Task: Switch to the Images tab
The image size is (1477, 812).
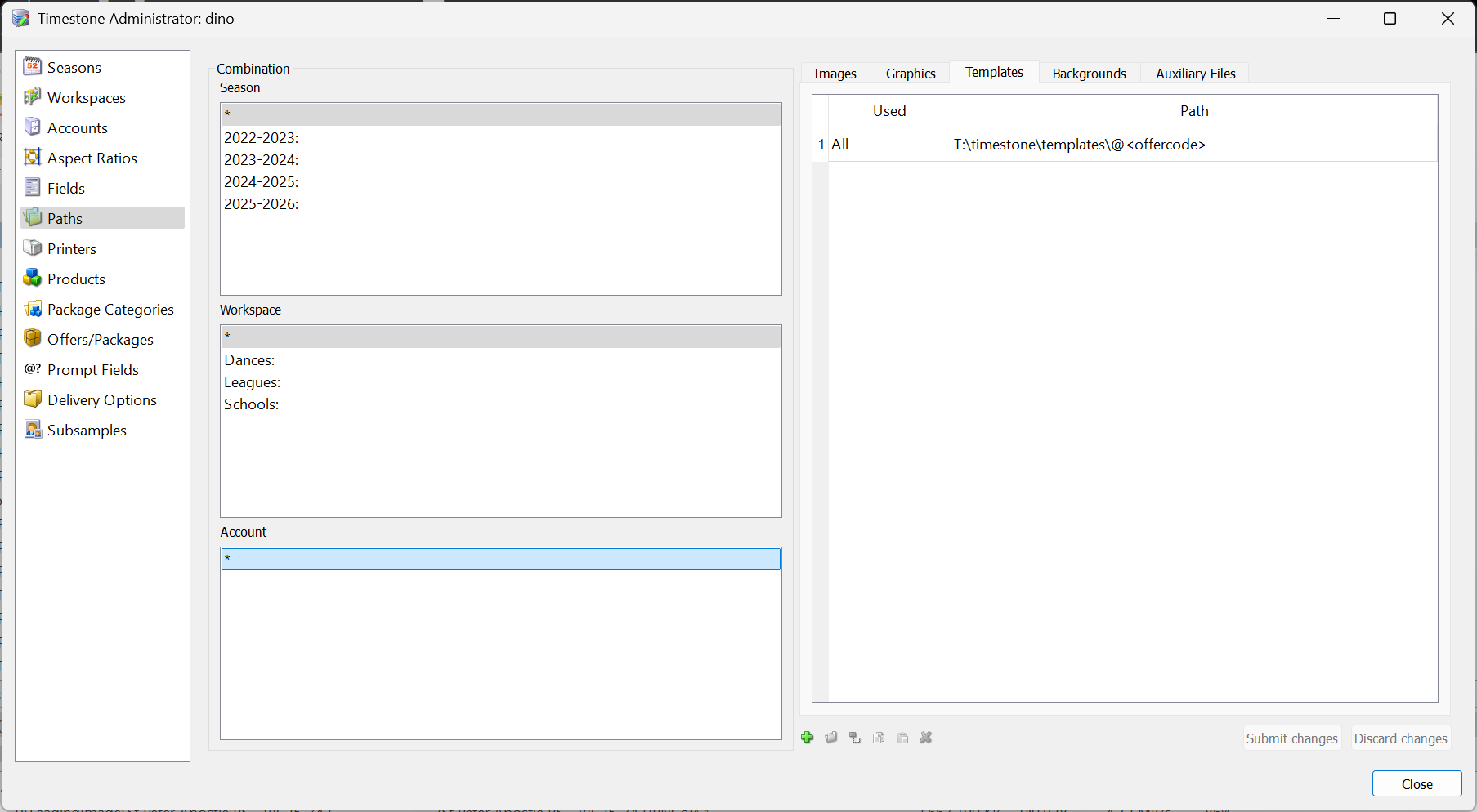Action: (835, 74)
